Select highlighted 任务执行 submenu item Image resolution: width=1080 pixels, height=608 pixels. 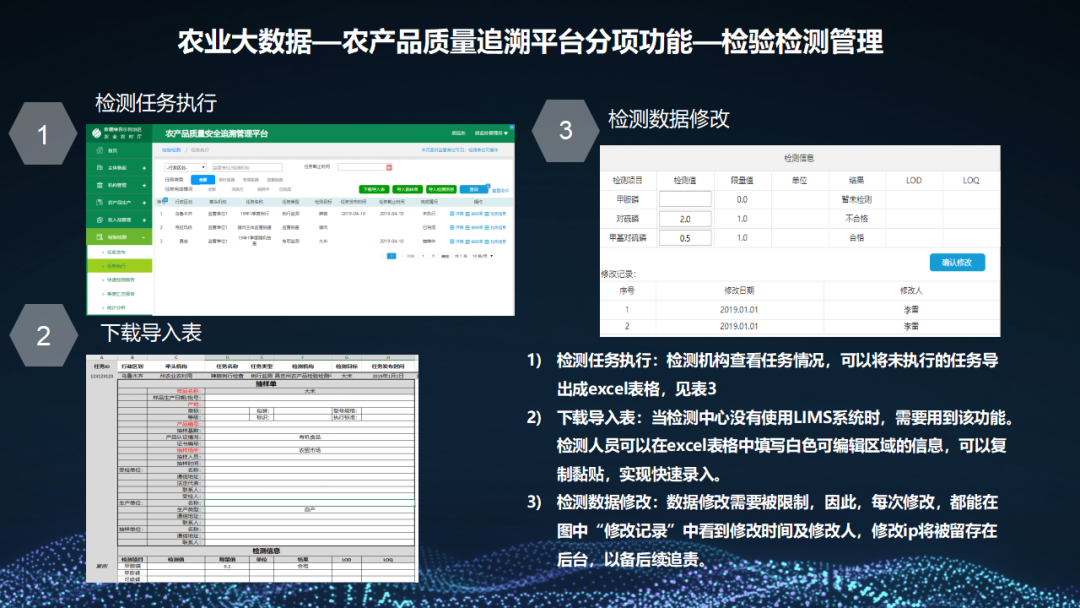[119, 266]
